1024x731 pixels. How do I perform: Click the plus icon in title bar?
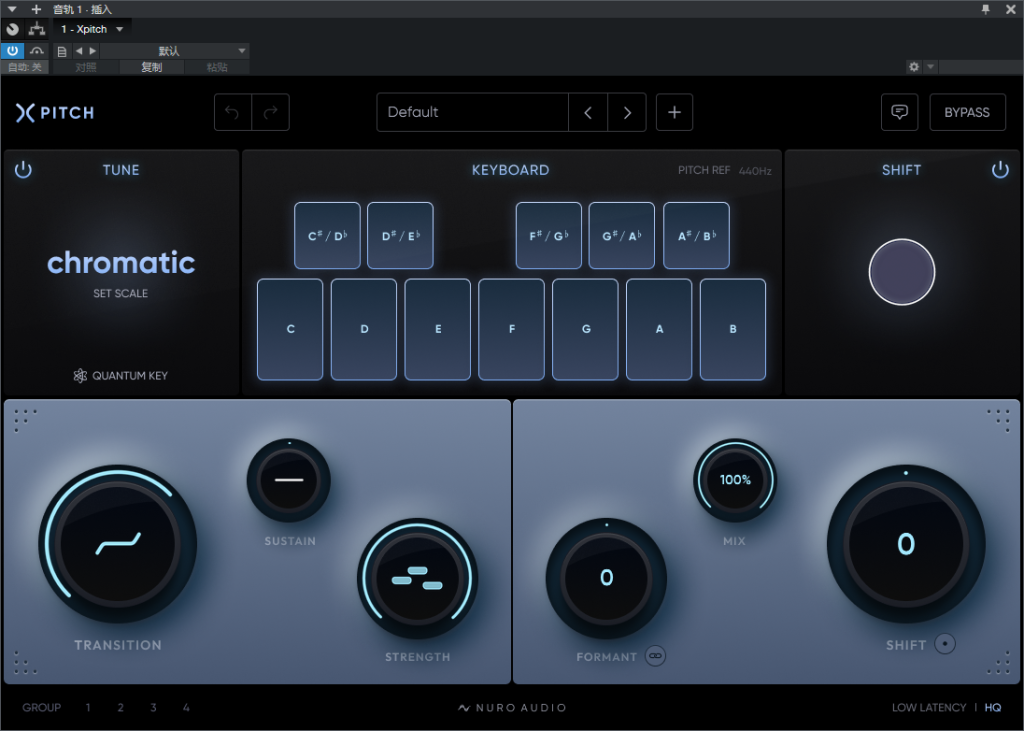(37, 9)
